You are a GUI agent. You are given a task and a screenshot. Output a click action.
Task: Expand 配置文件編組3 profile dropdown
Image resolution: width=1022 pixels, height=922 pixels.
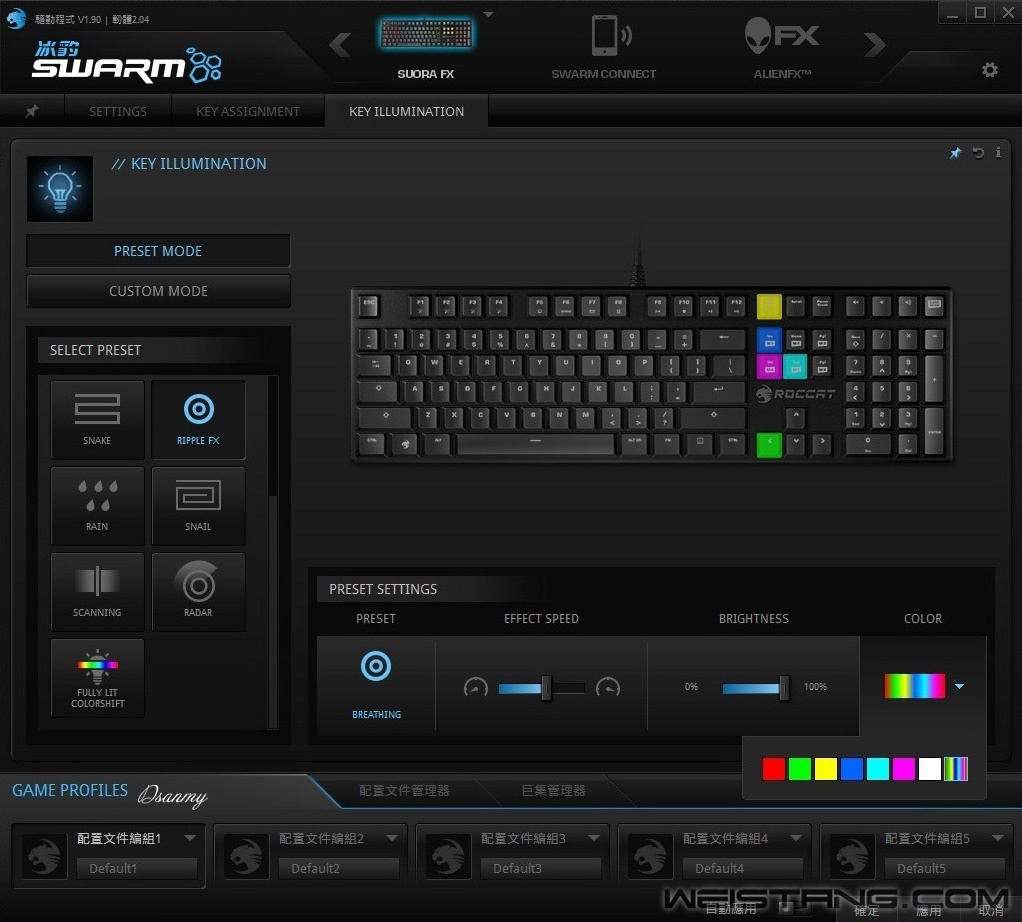[x=594, y=838]
